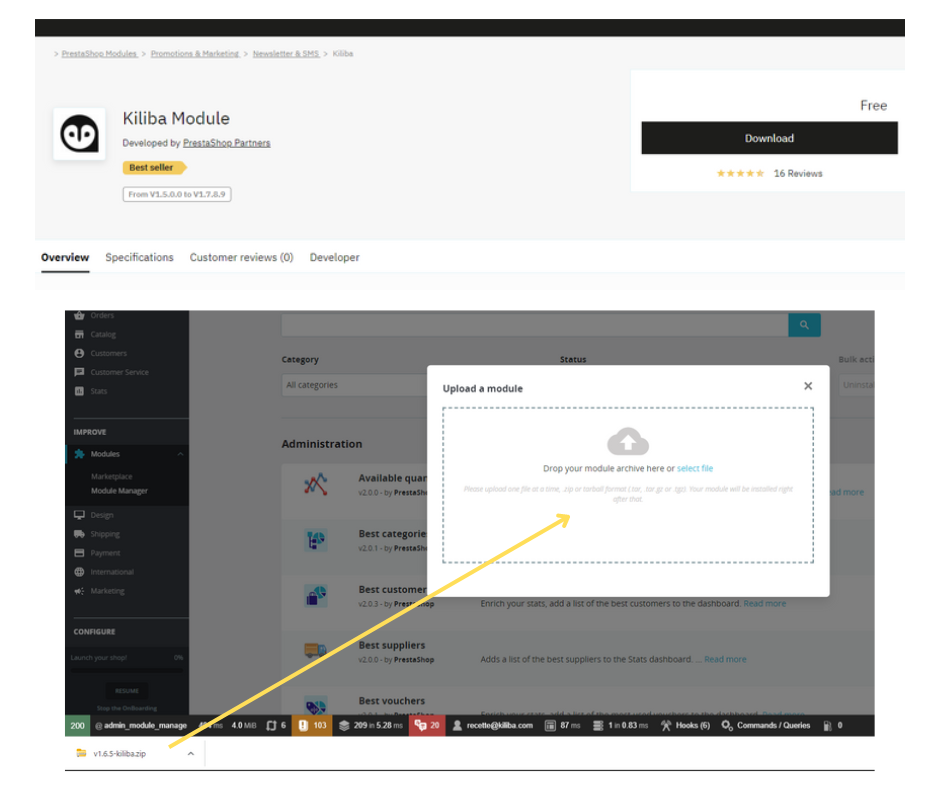Click the Marketing megaphone icon in sidebar
The image size is (940, 788).
coord(79,591)
